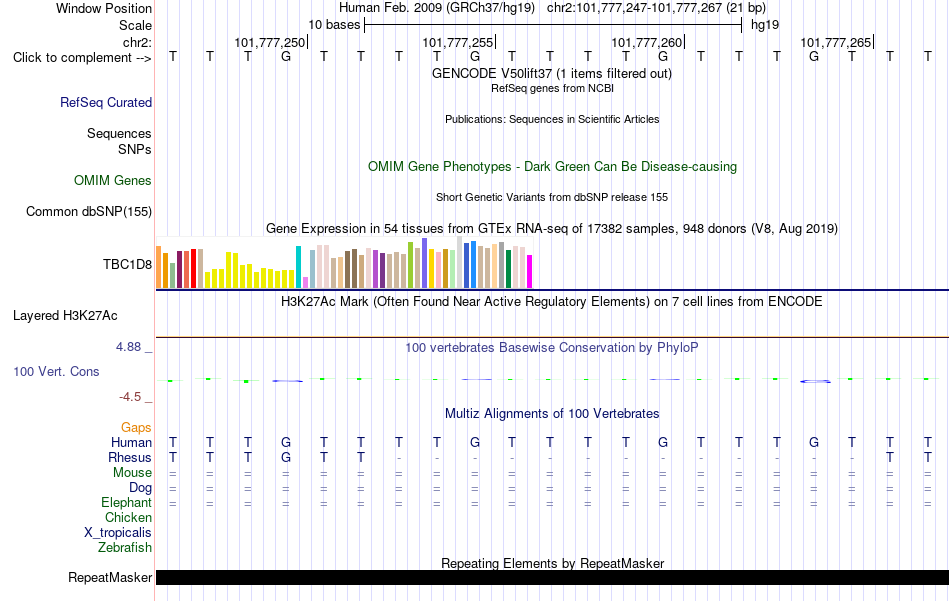Click the H3K27Ac Mark ENCODE track title
Screen dimensions: 950x601
(552, 302)
